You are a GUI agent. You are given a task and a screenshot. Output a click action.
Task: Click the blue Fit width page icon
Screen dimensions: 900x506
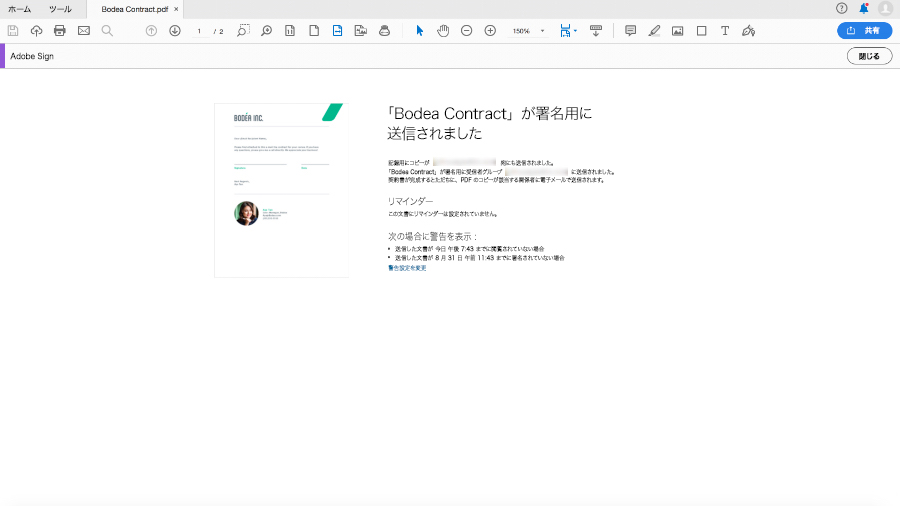point(338,31)
